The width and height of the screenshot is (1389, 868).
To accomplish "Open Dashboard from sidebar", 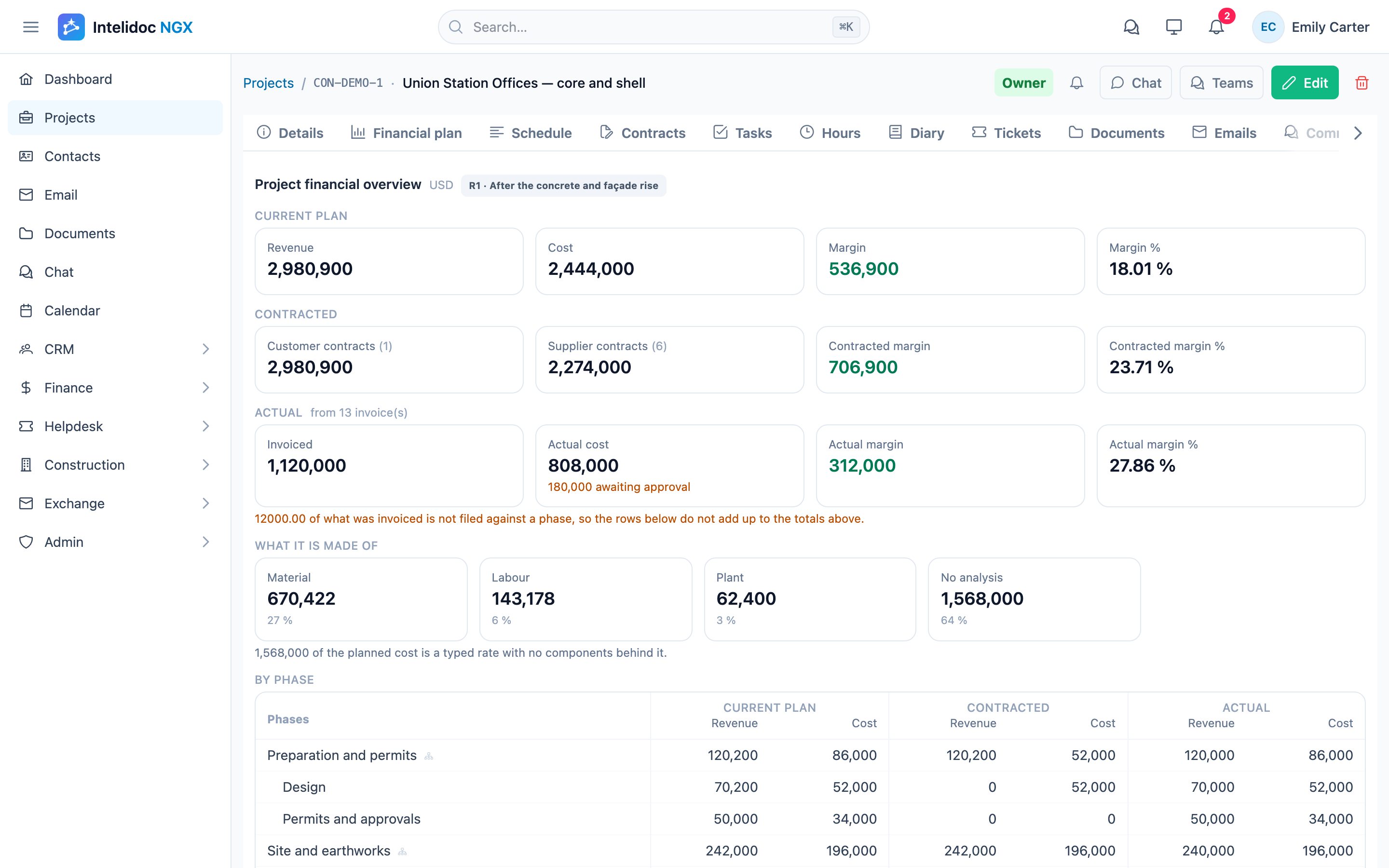I will coord(115,79).
